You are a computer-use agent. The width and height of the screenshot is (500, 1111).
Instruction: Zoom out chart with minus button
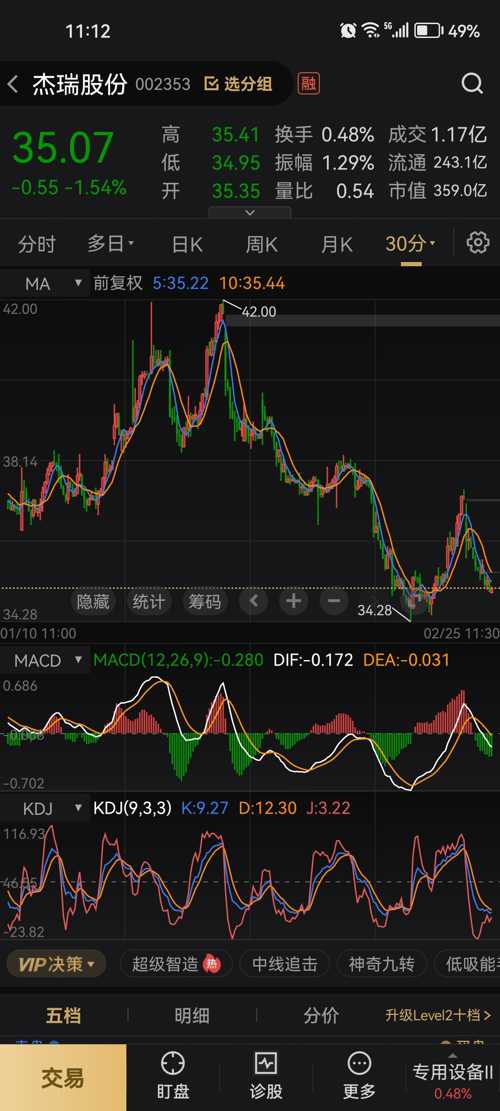point(333,602)
